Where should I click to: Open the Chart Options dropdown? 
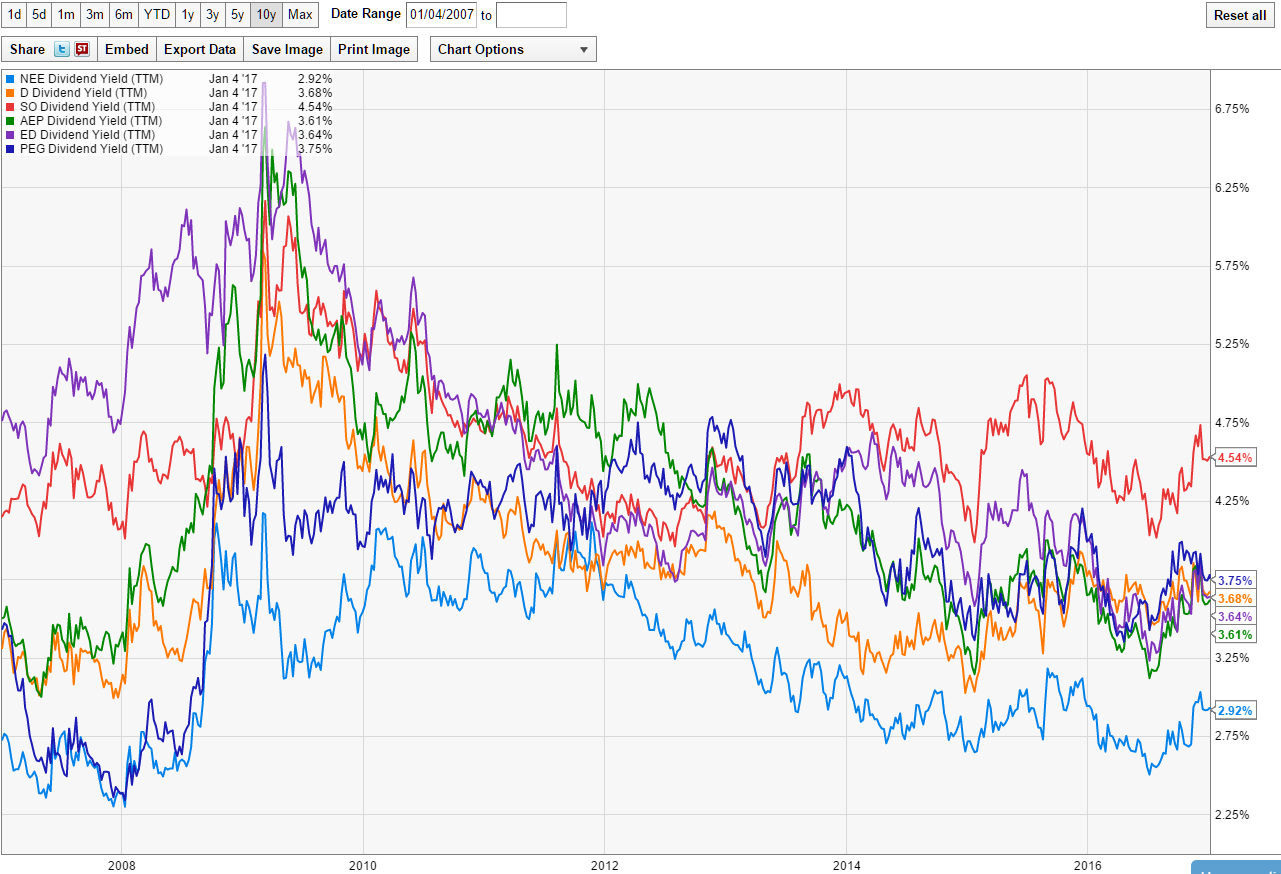click(x=513, y=49)
